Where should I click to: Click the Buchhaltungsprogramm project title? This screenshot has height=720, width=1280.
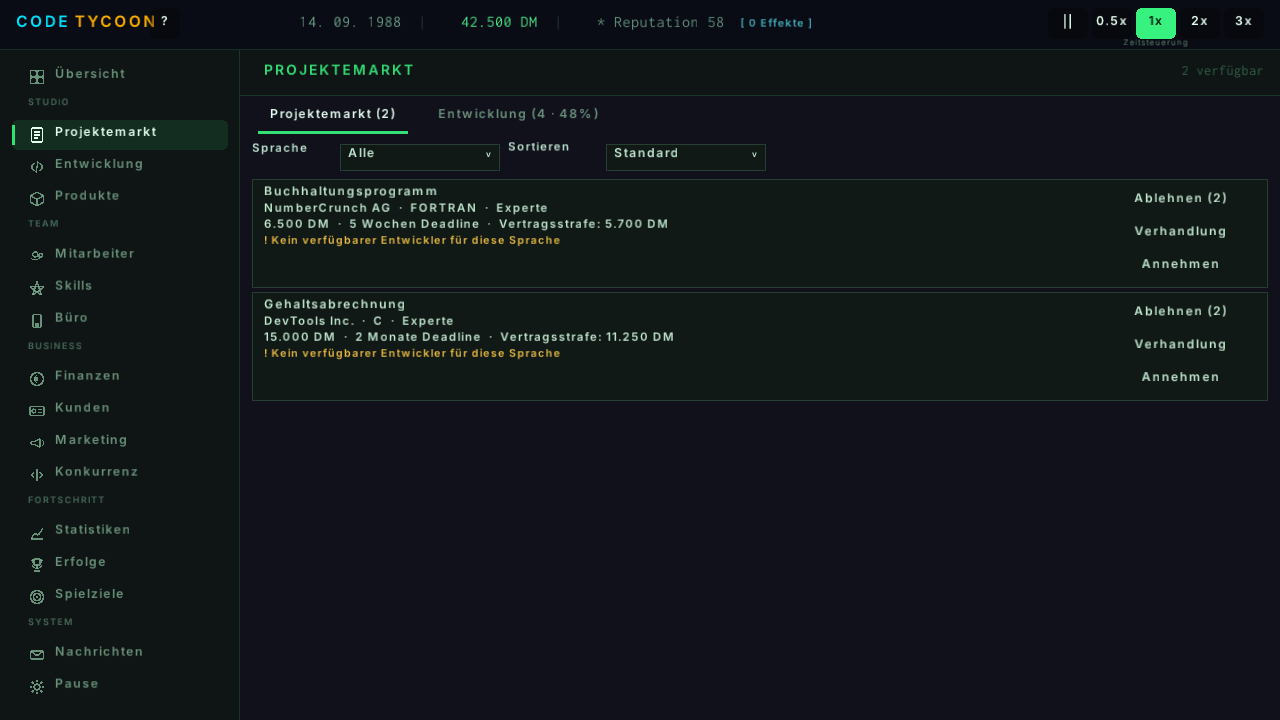[351, 191]
